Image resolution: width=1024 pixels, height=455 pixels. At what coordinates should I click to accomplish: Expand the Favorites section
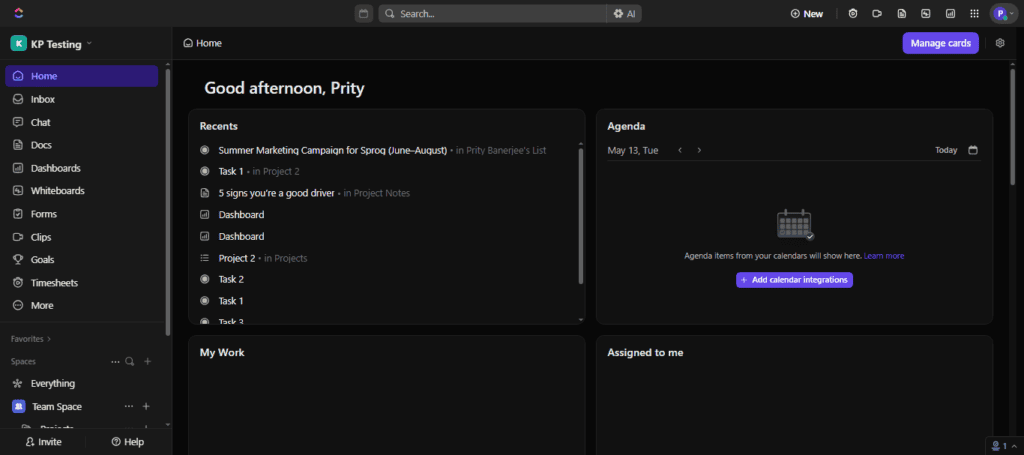31,339
